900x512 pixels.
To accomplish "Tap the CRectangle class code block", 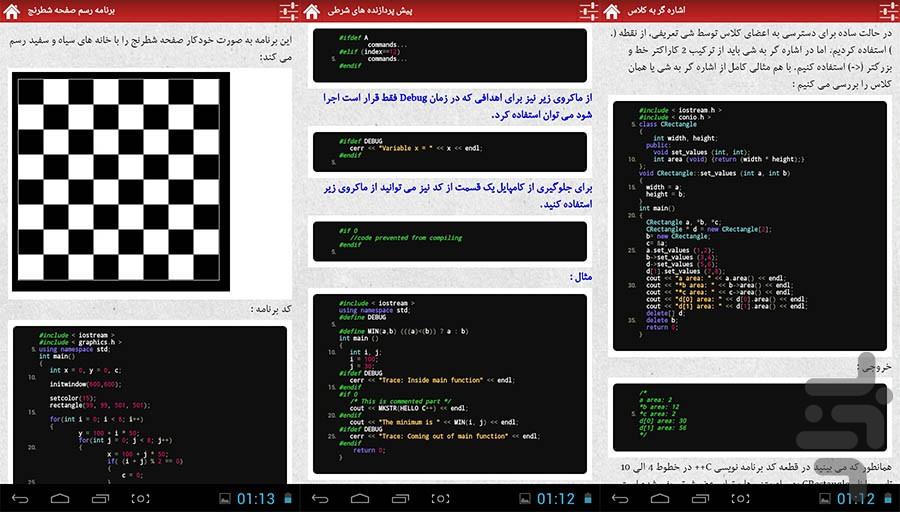I will tap(750, 226).
